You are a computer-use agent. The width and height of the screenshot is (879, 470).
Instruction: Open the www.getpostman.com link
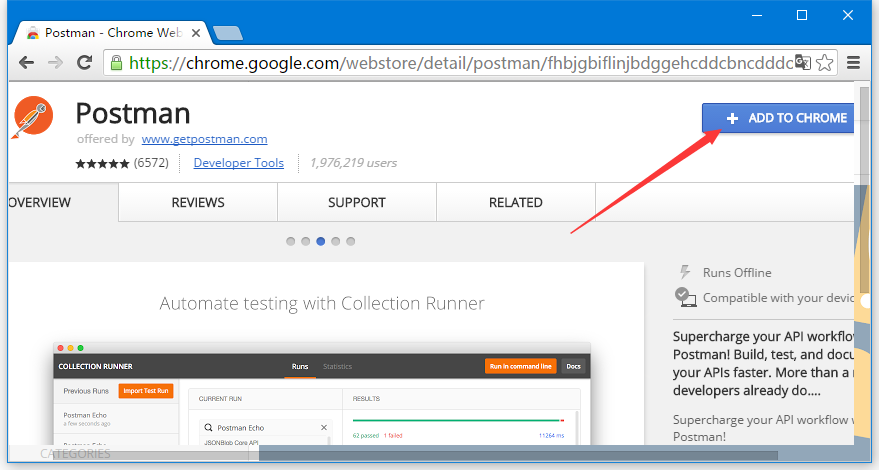click(x=204, y=139)
